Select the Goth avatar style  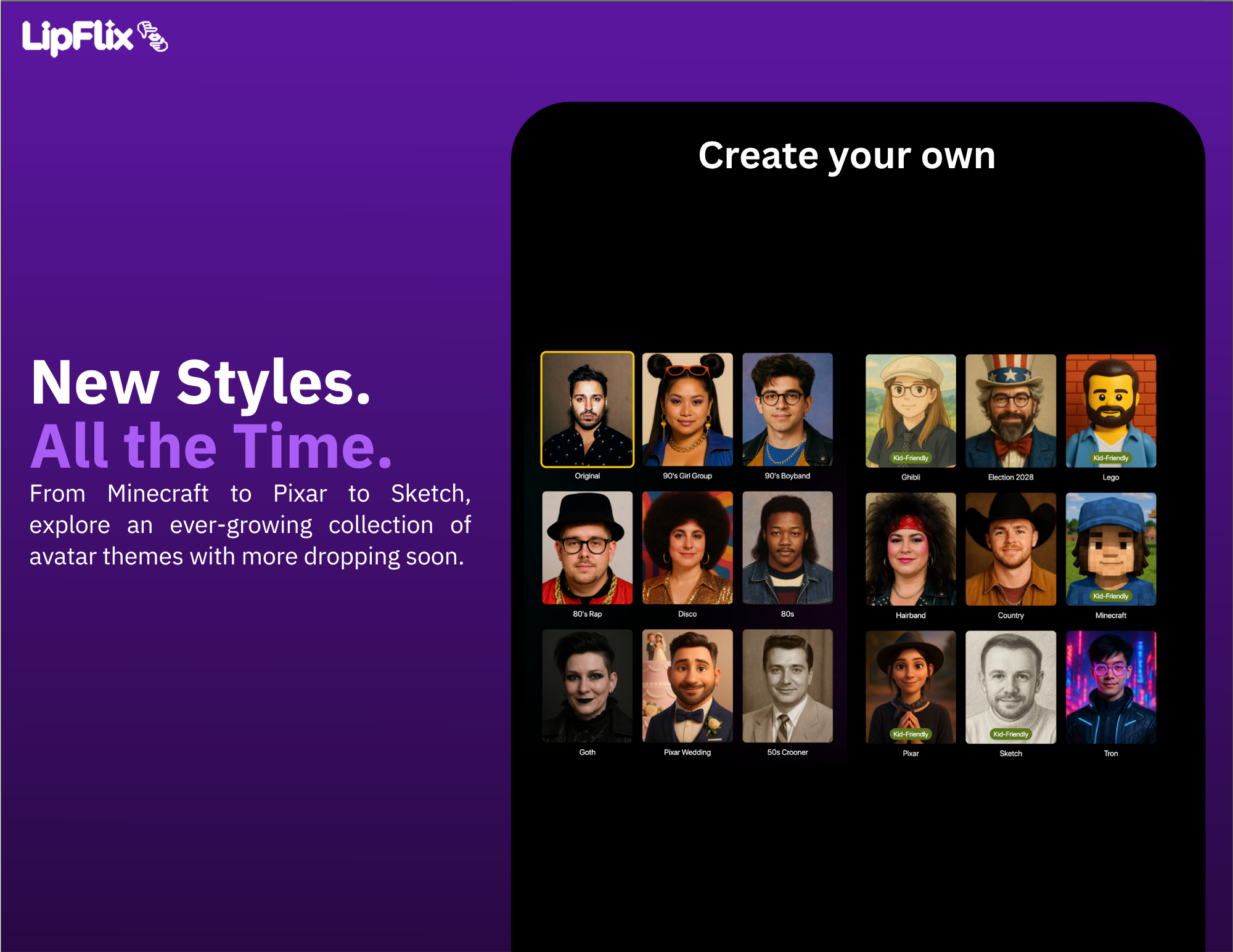587,686
